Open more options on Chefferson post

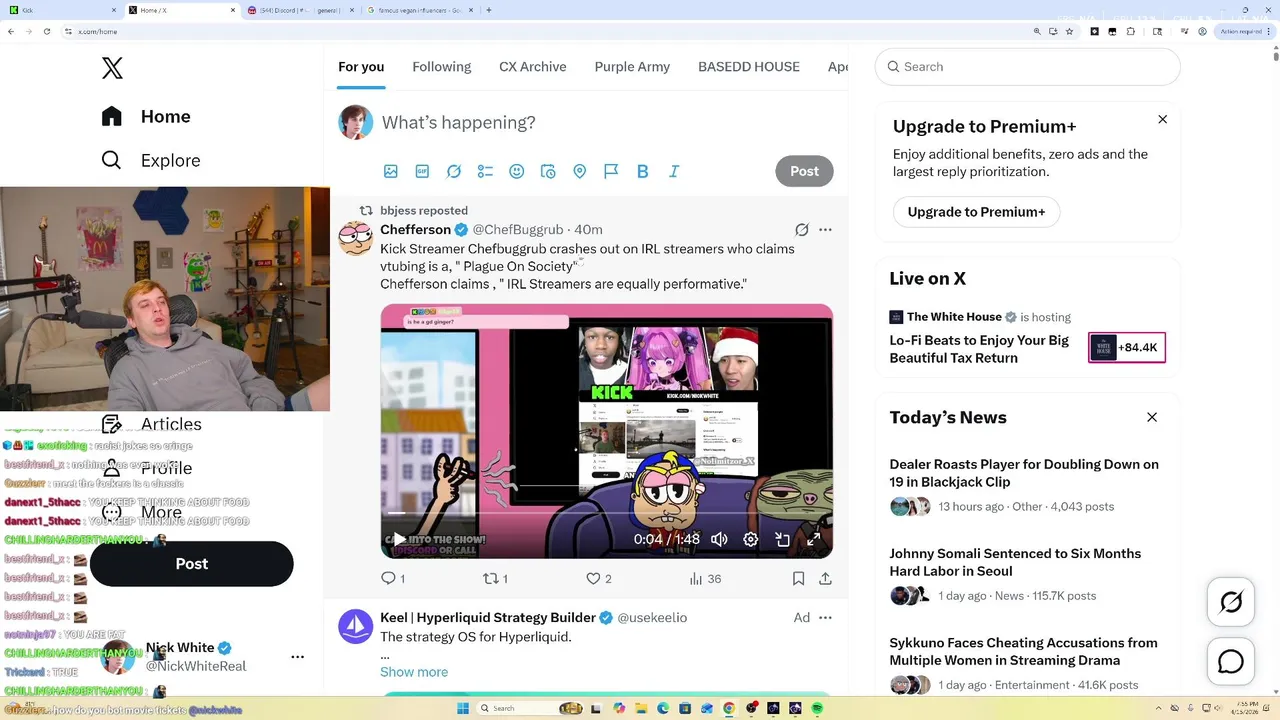coord(825,229)
